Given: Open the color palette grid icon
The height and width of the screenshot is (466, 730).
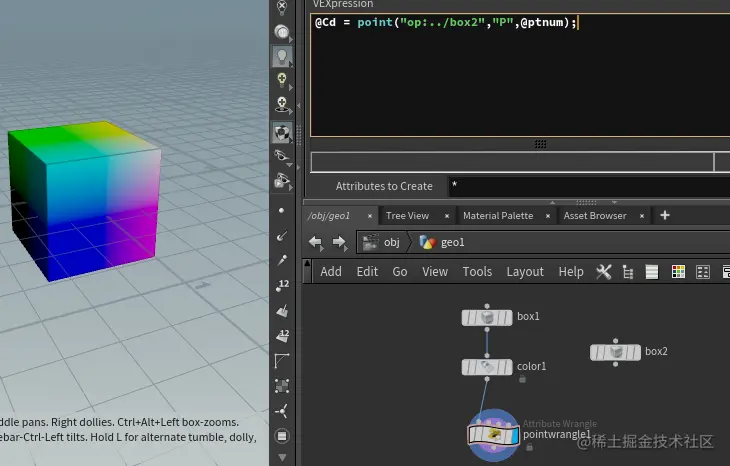Looking at the screenshot, I should [678, 272].
